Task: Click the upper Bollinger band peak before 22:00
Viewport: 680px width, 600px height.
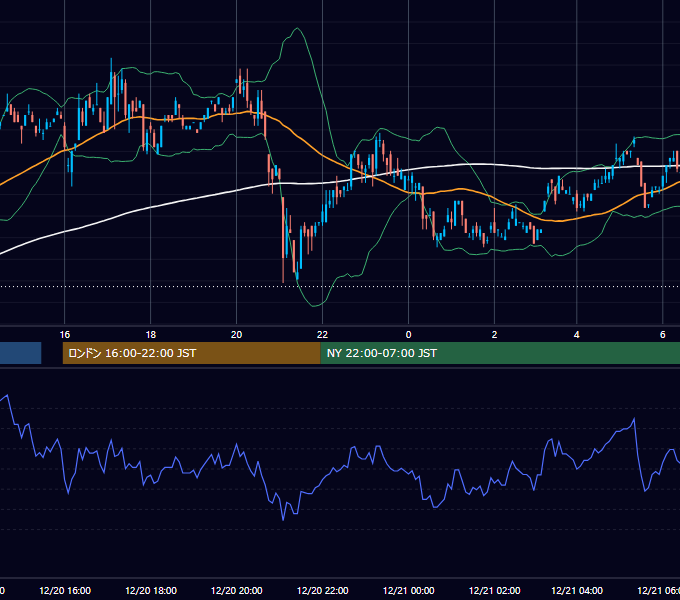Action: [x=297, y=29]
